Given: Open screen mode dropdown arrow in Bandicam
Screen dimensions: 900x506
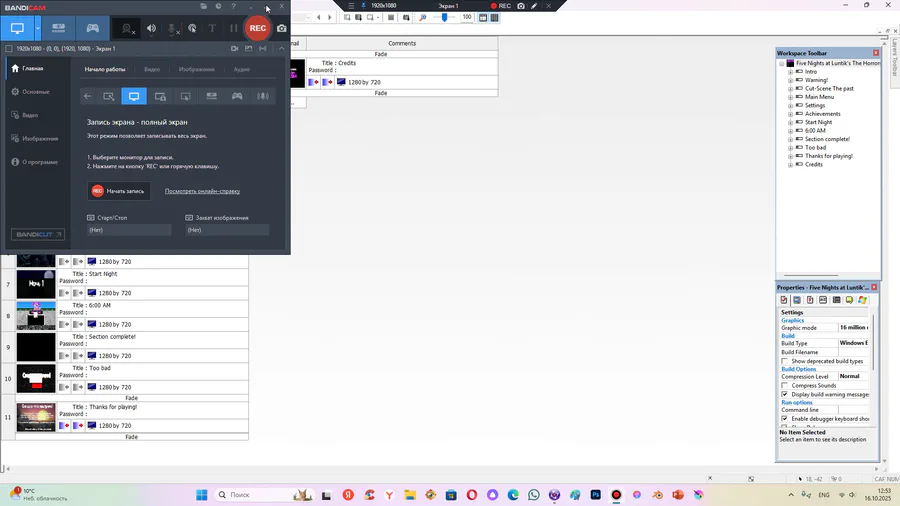Looking at the screenshot, I should pos(38,28).
